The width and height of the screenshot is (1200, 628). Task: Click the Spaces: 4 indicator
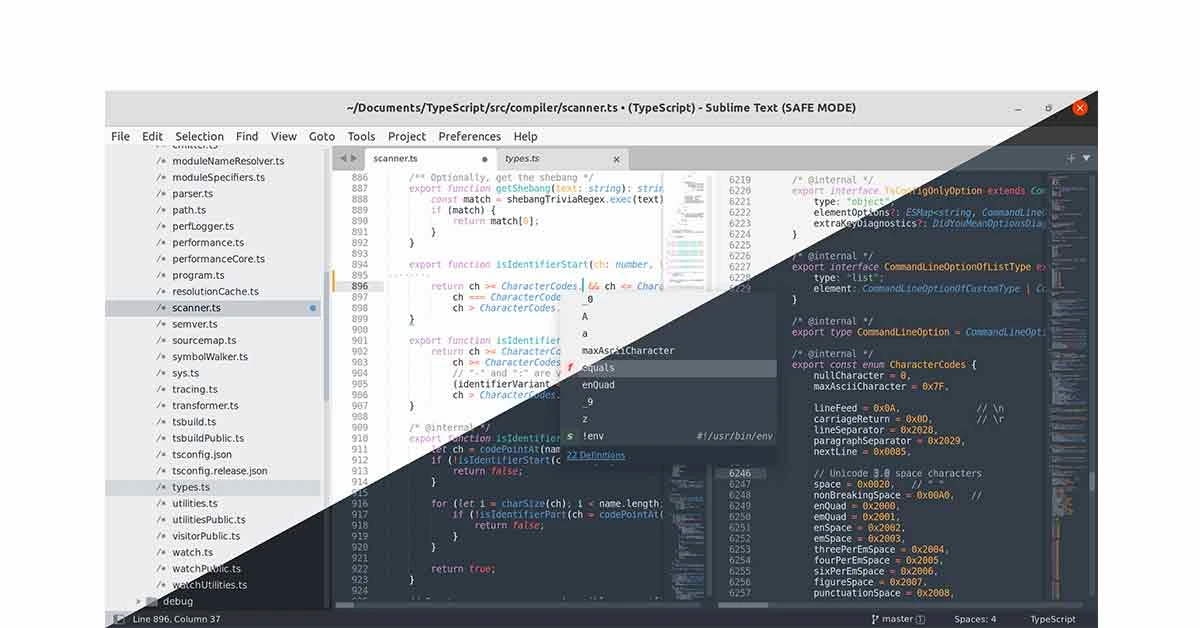(x=974, y=618)
